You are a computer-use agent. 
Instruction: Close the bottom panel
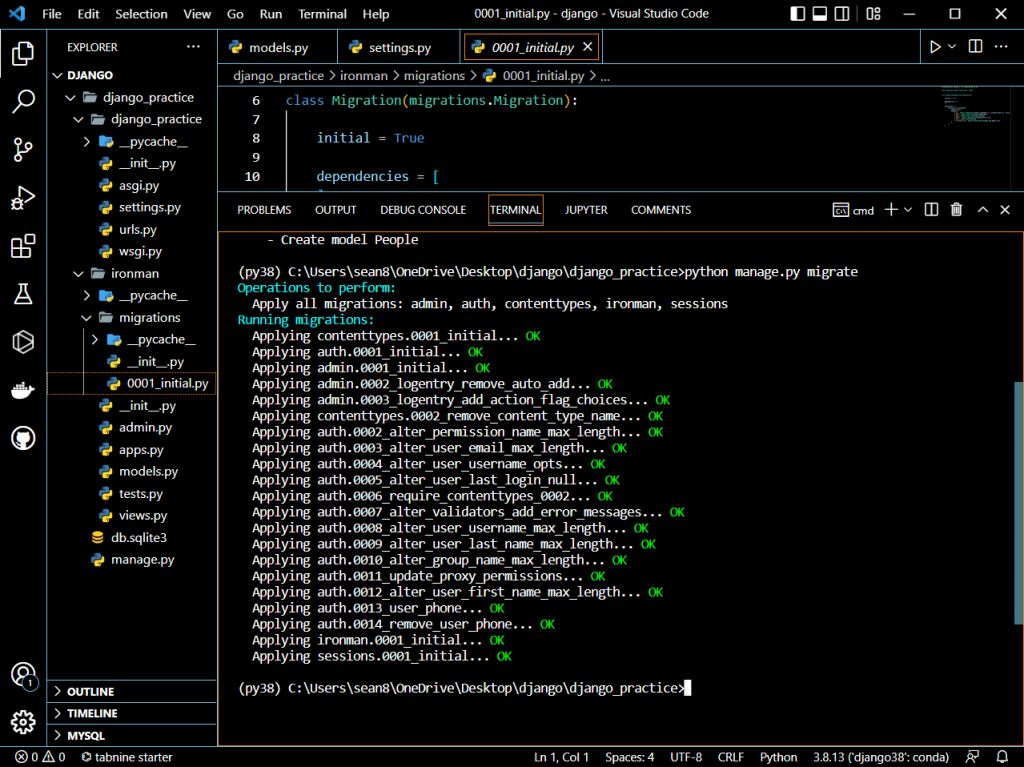point(1005,210)
